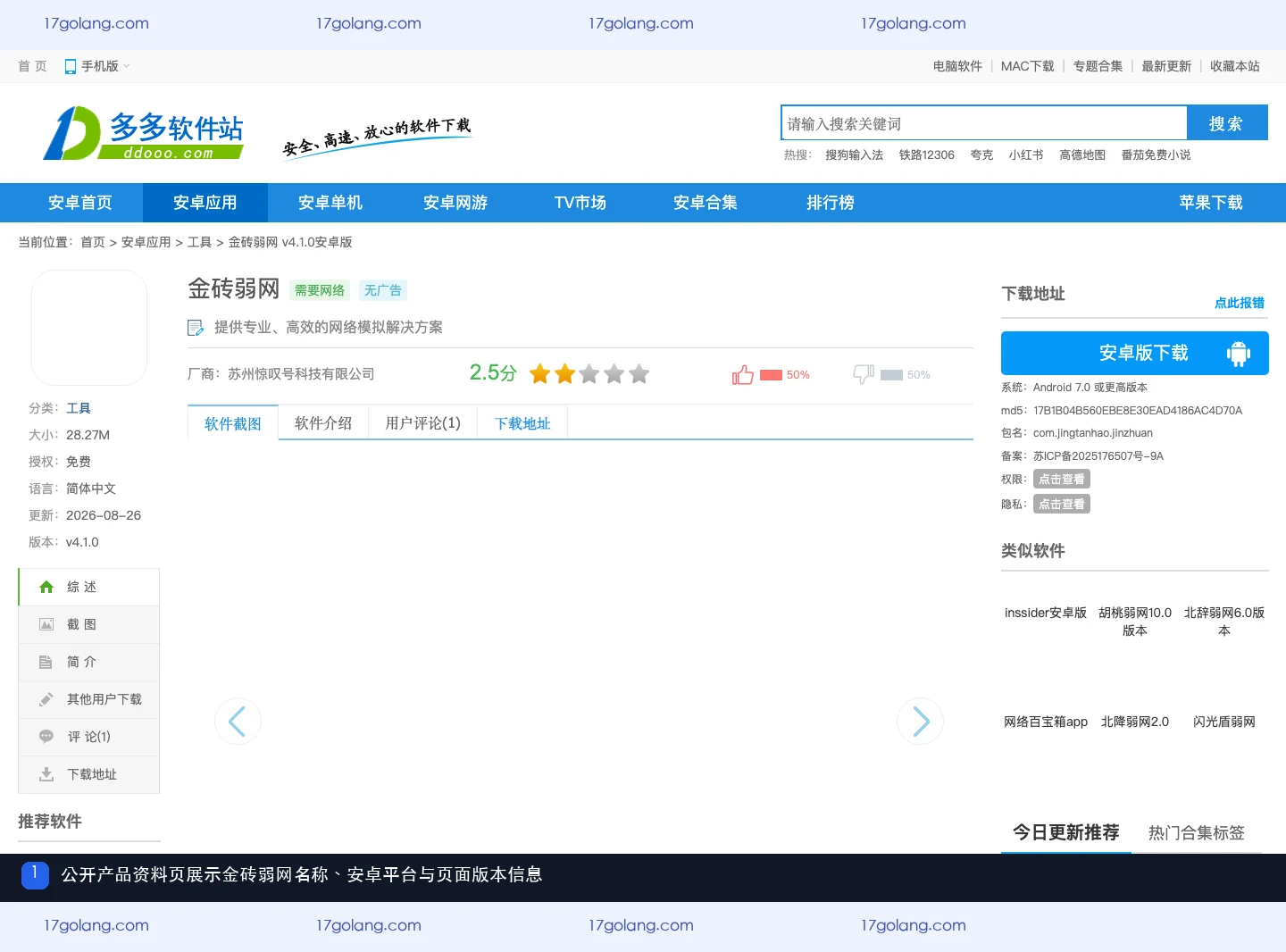Click 工具 in the breadcrumb
Screen dimensions: 1286x952
coord(200,242)
